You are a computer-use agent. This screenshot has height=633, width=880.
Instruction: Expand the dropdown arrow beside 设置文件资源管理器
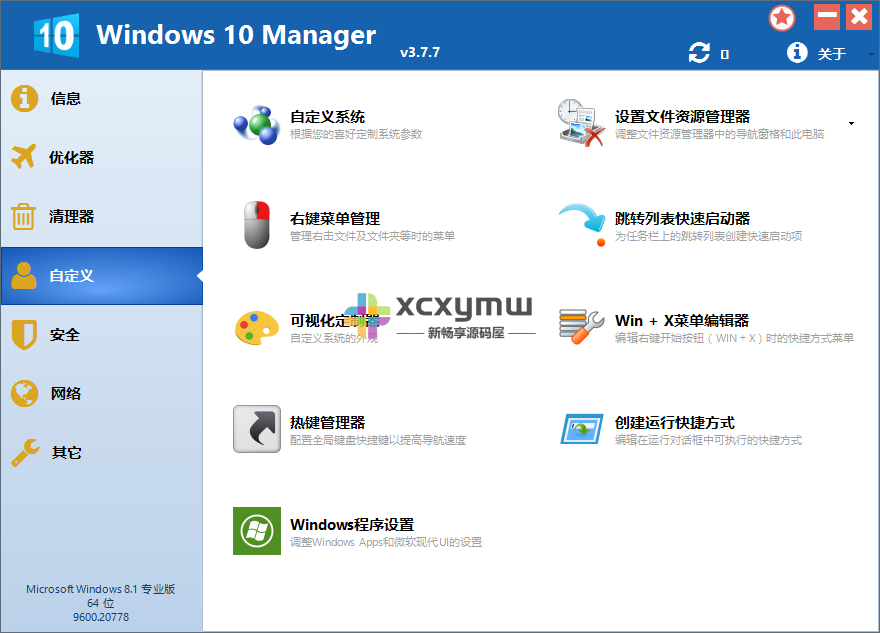click(851, 122)
